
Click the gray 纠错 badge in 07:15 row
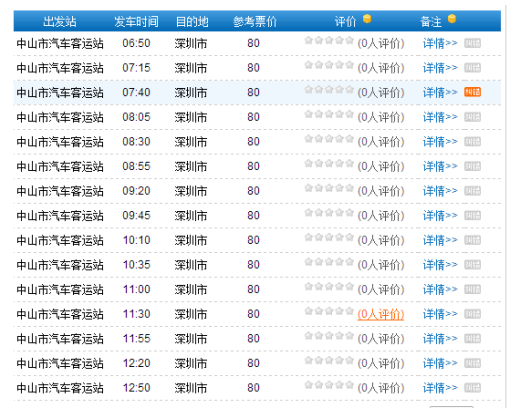[x=472, y=68]
